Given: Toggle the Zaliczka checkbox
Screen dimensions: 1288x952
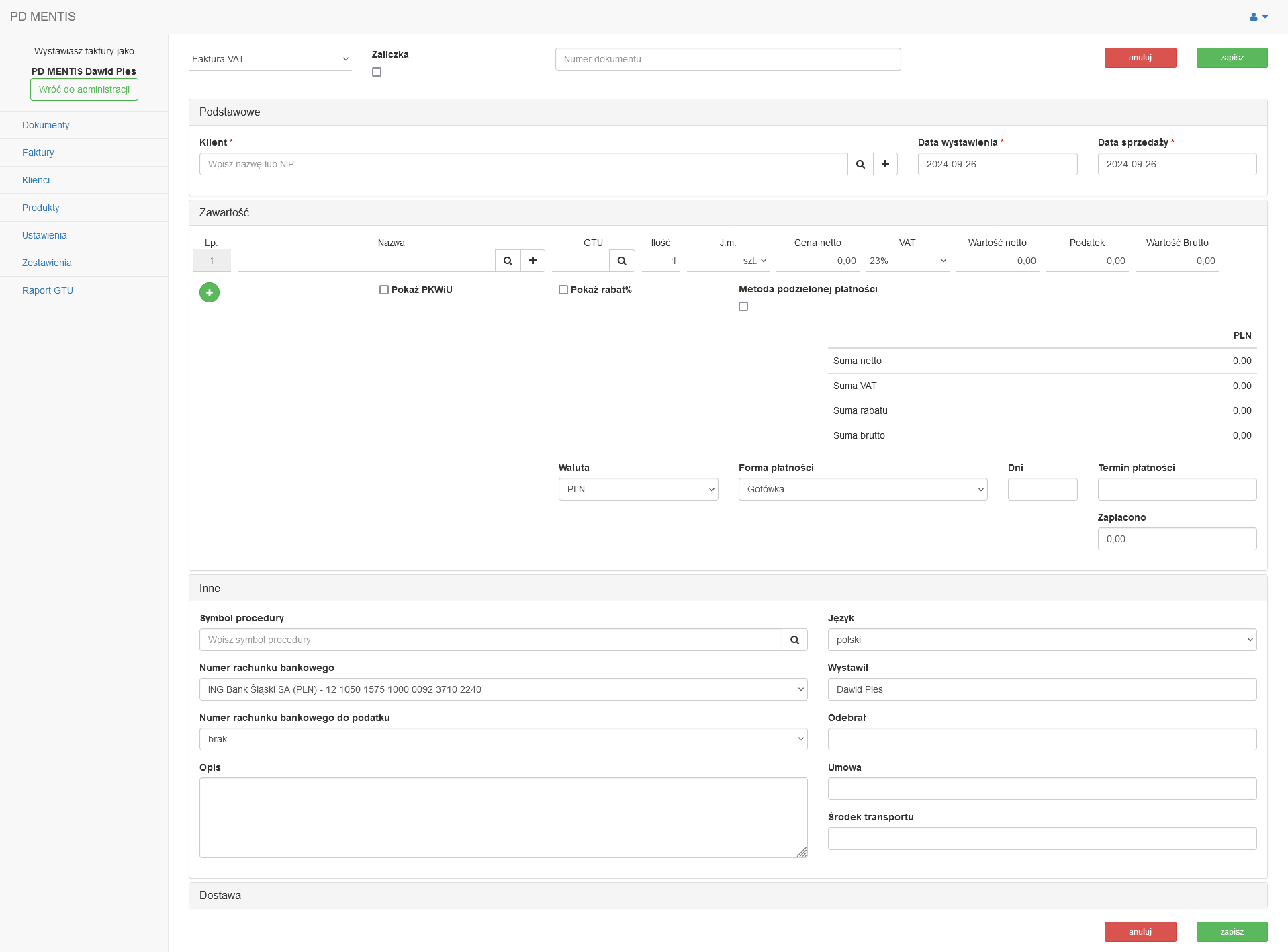Looking at the screenshot, I should click(x=377, y=72).
